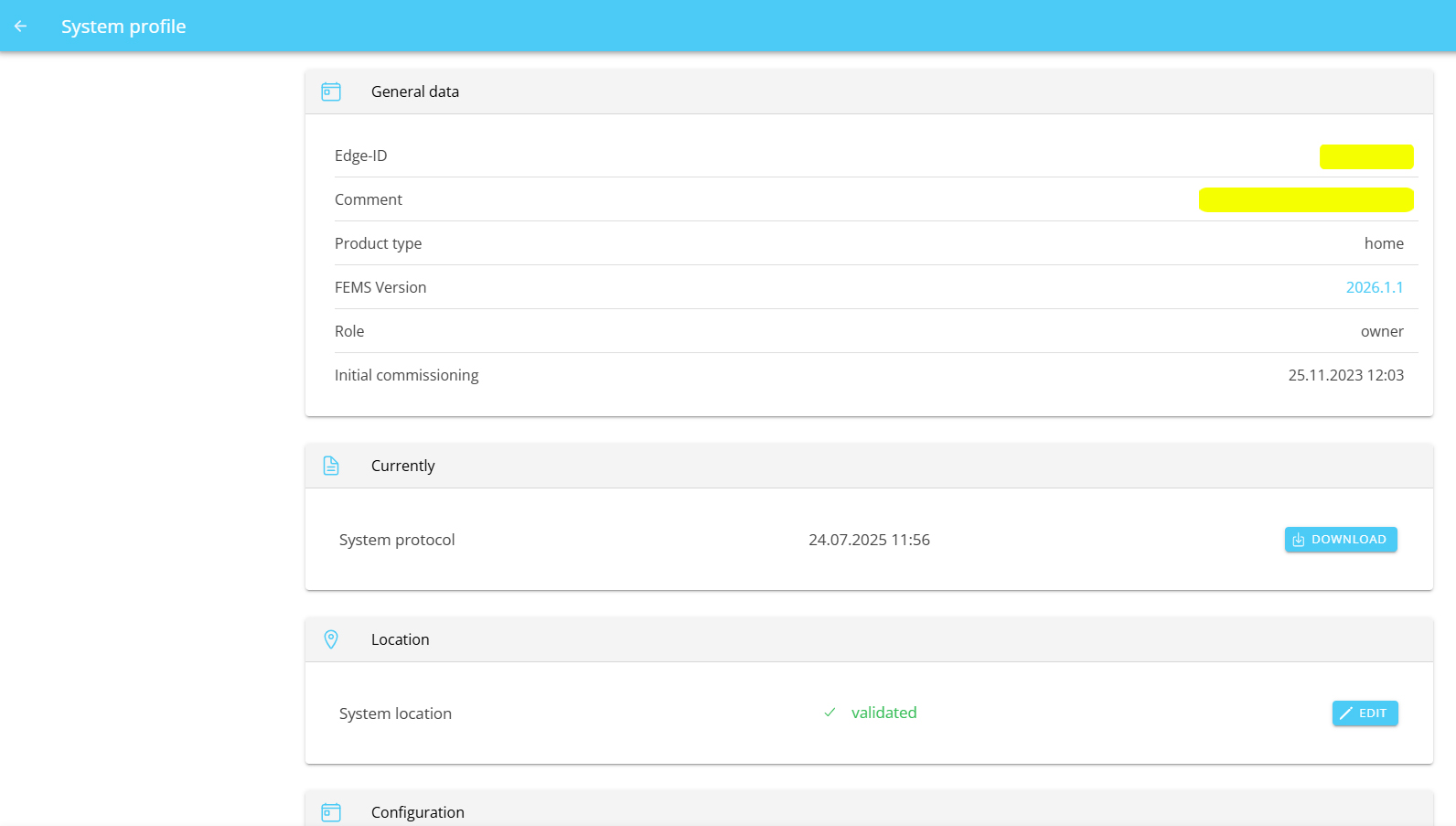Viewport: 1456px width, 826px height.
Task: Click the System profile page title
Action: [x=123, y=27]
